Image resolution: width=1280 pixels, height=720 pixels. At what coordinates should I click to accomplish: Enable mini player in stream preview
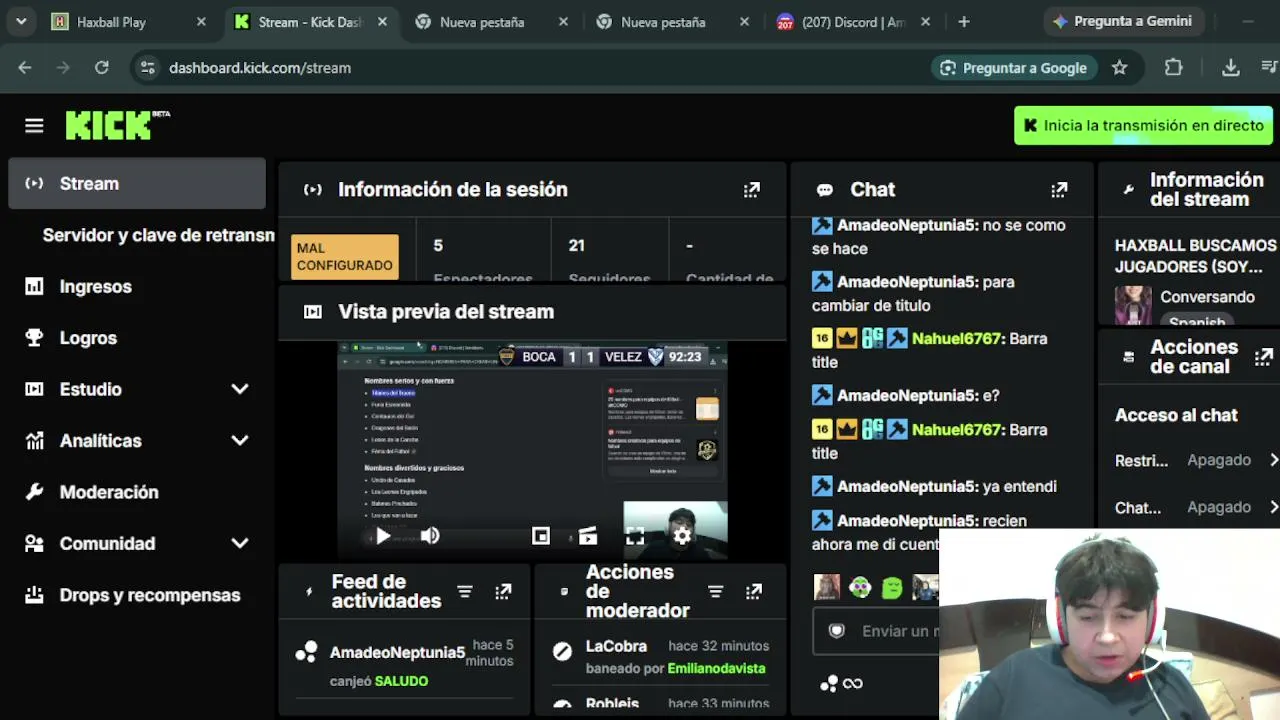click(x=541, y=536)
